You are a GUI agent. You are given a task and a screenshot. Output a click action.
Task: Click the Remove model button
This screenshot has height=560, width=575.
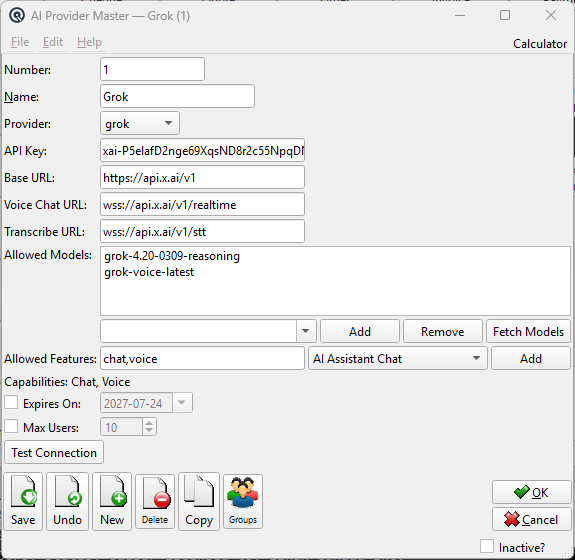coord(443,331)
